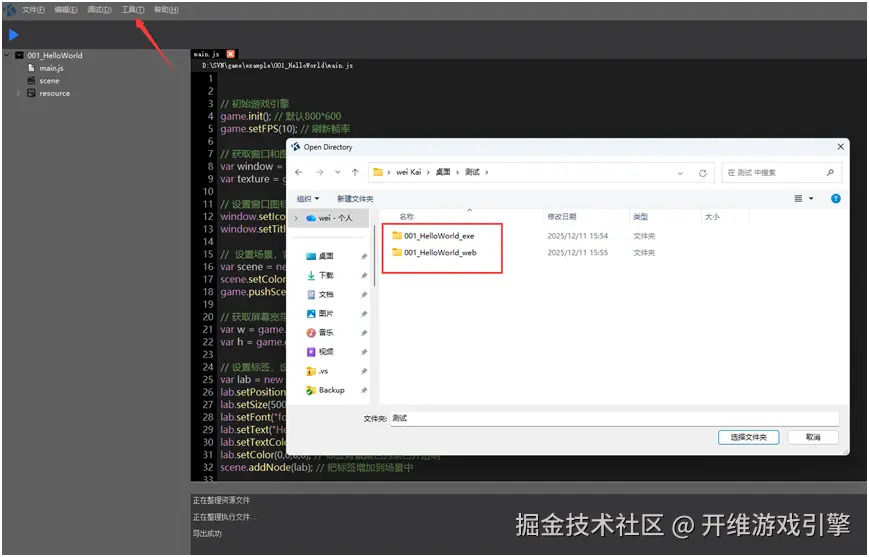Go back in Open Directory dialog
The image size is (869, 557).
[x=299, y=172]
